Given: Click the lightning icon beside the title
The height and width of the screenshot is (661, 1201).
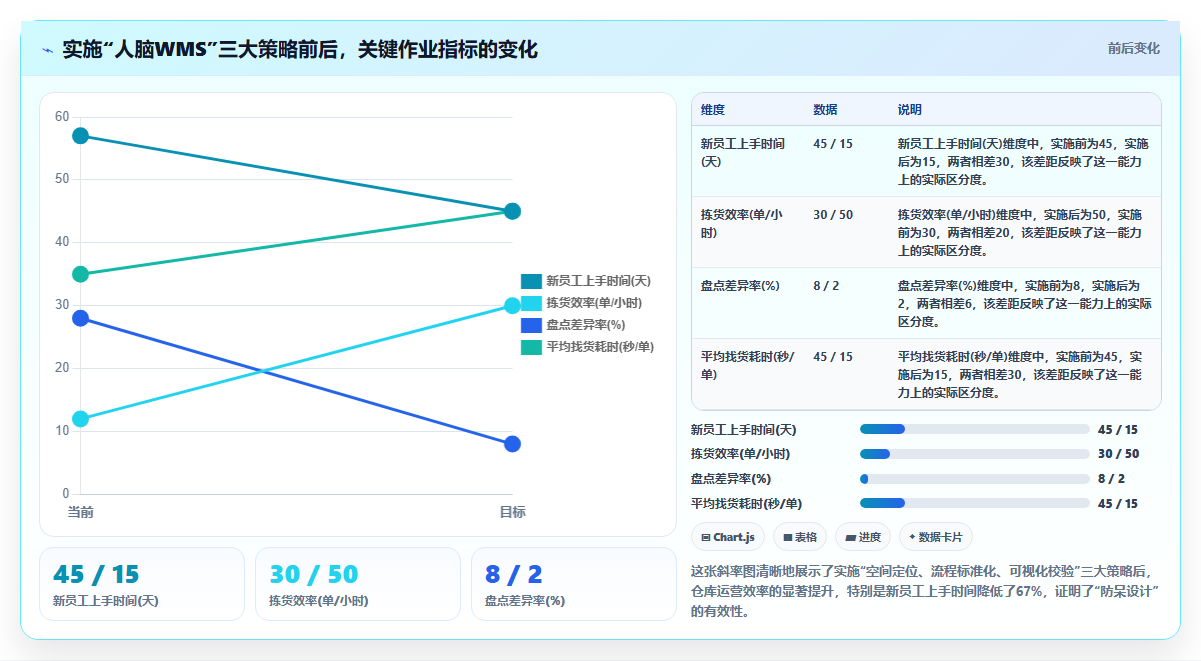Looking at the screenshot, I should 47,49.
